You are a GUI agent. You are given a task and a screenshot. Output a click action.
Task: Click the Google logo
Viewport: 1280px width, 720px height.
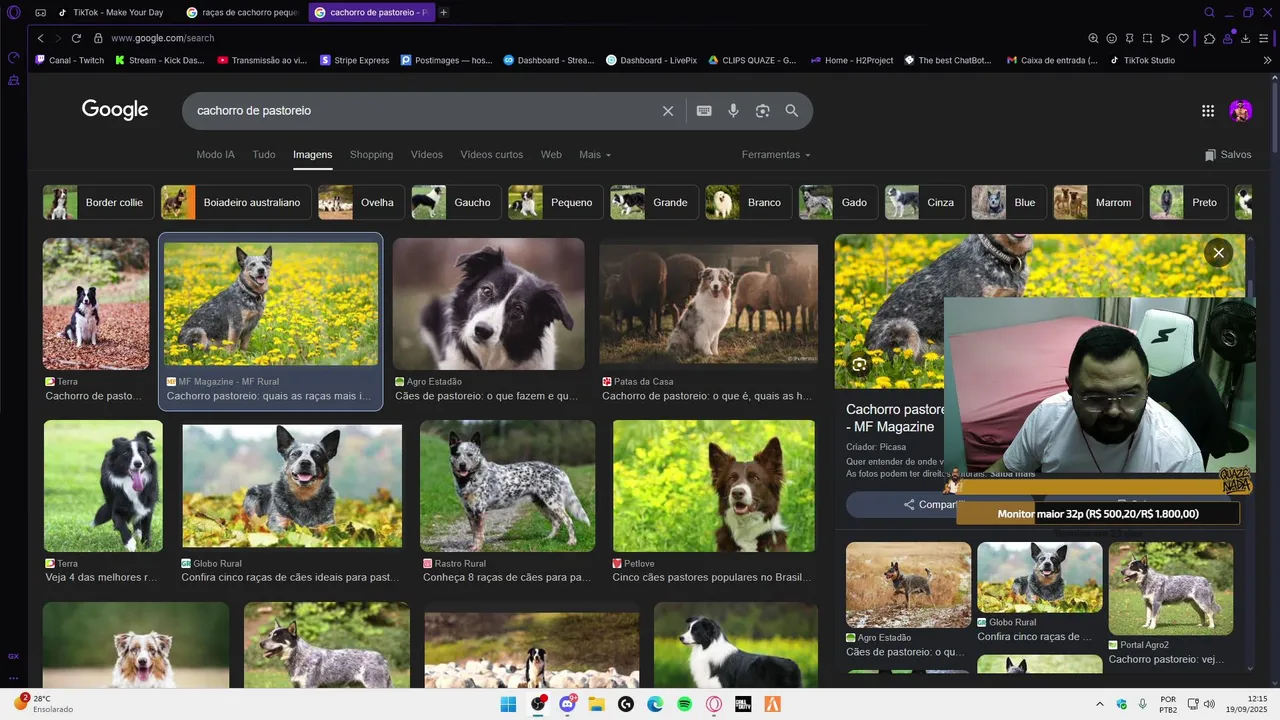click(115, 110)
